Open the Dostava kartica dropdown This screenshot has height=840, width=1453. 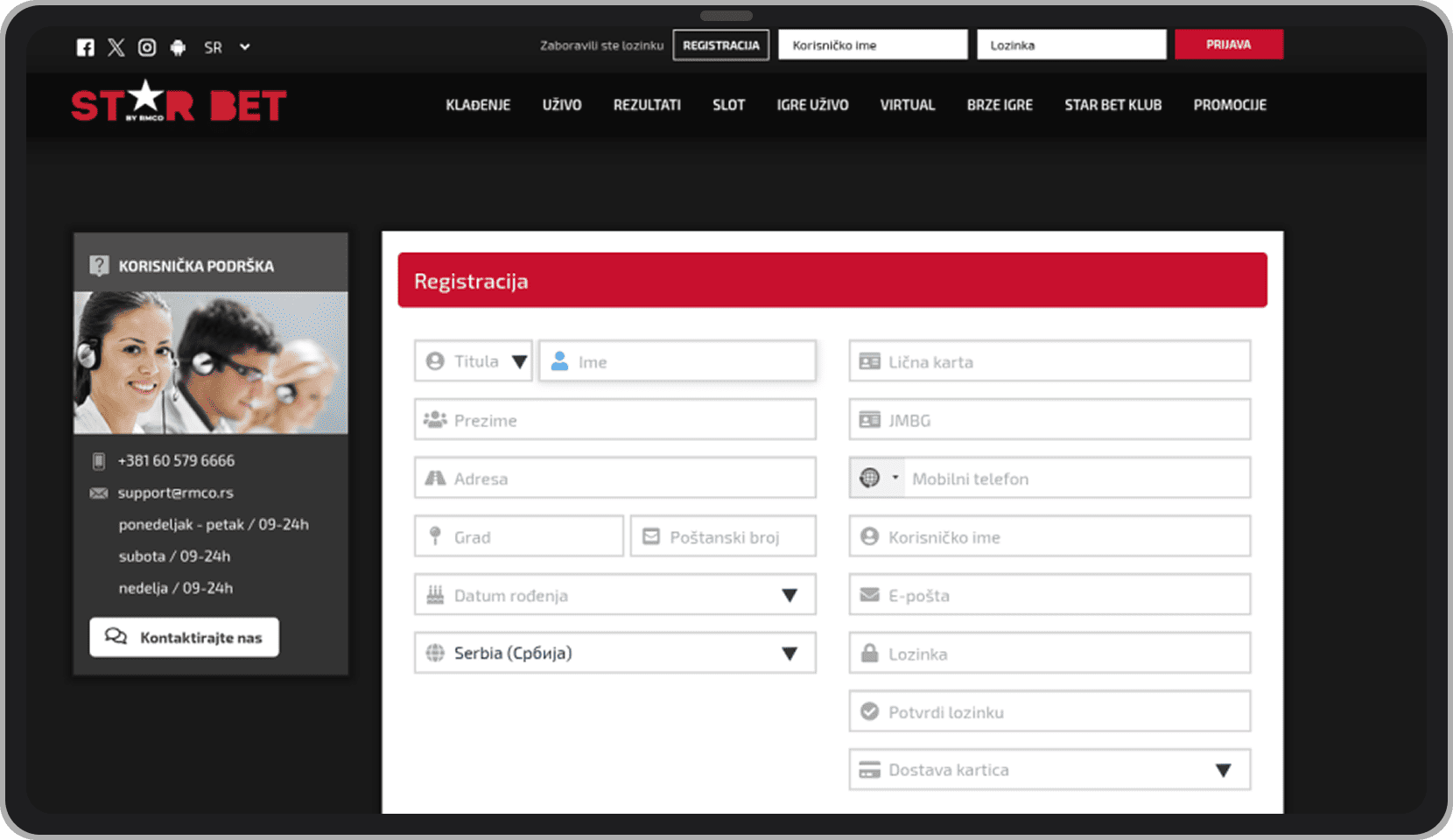coord(1049,770)
